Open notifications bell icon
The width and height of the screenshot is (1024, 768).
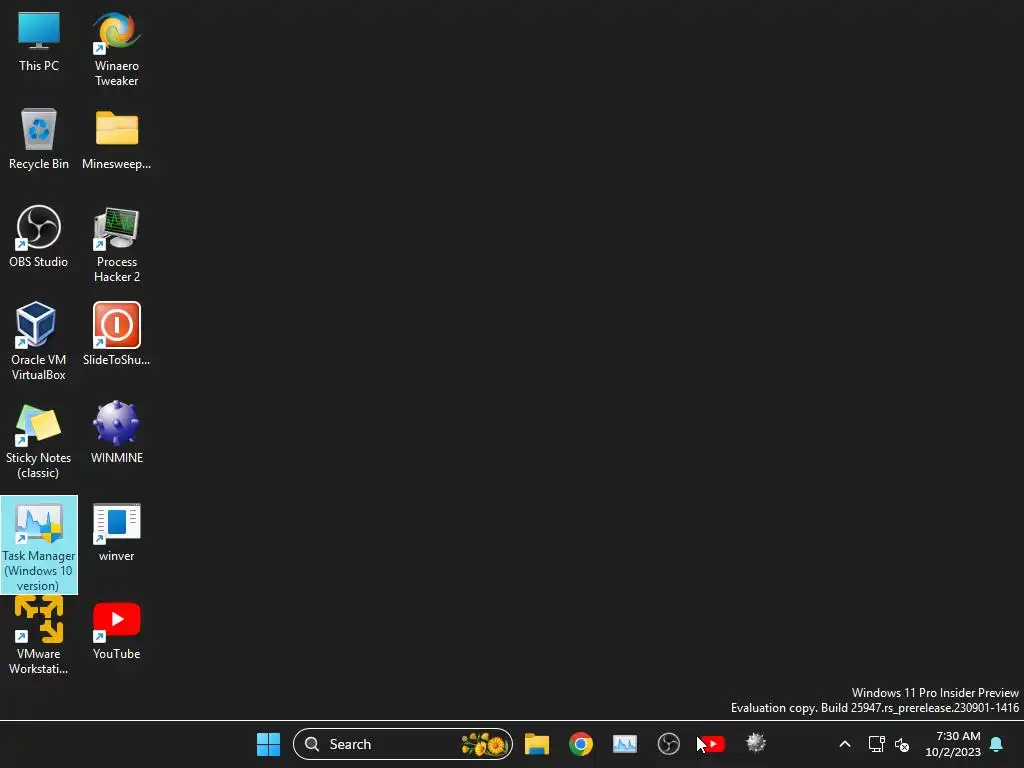996,744
